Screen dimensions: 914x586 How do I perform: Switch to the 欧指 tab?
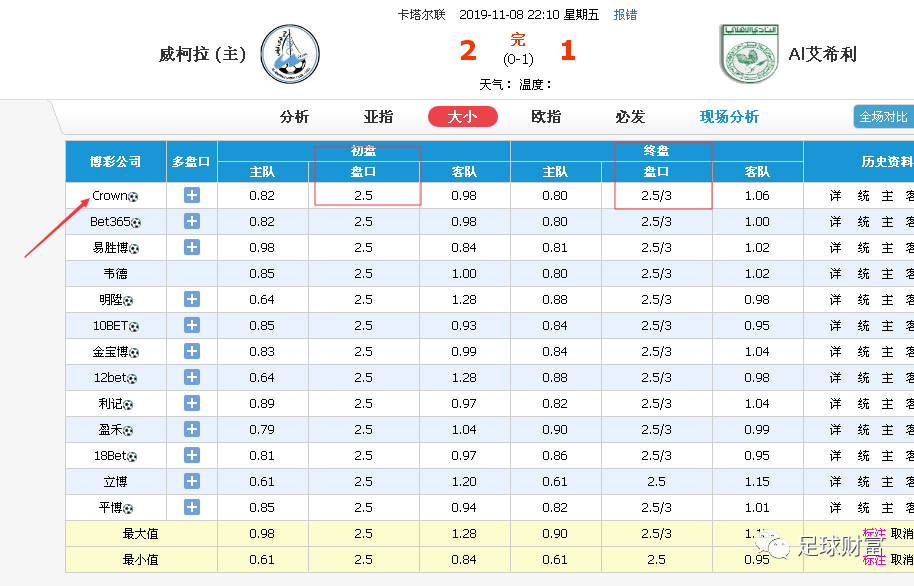coord(546,117)
